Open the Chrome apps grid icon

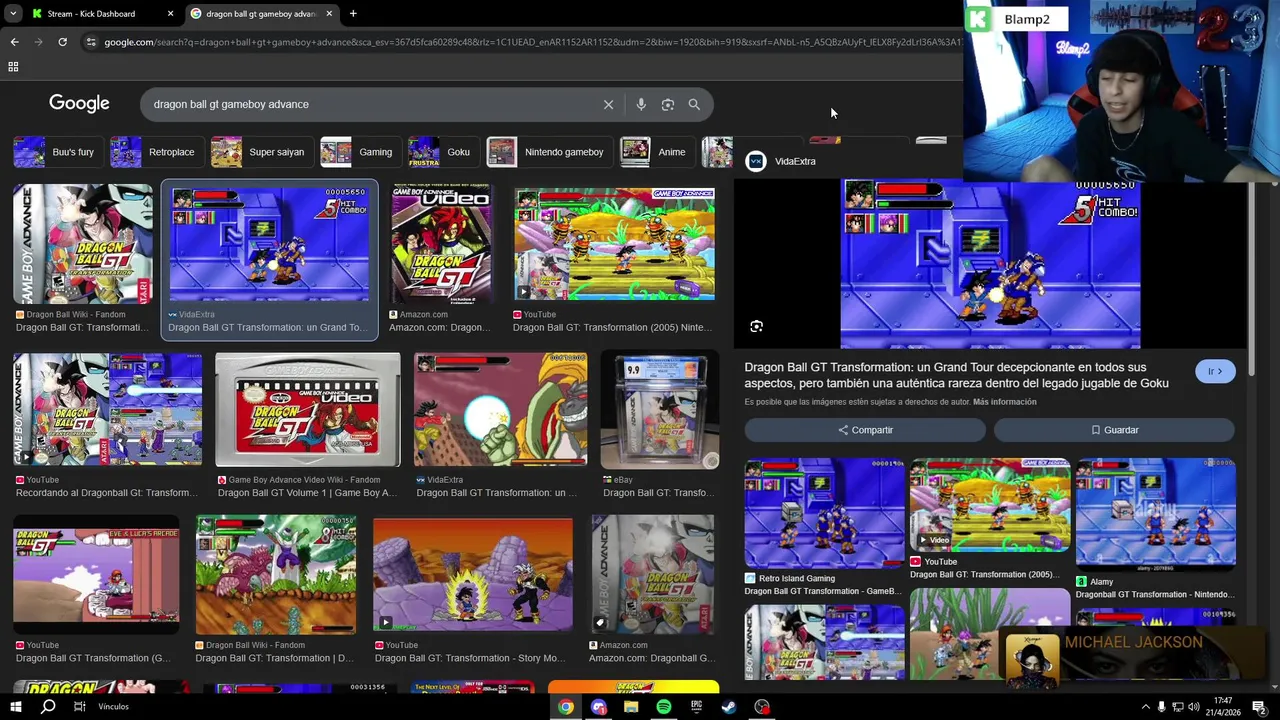coord(13,67)
